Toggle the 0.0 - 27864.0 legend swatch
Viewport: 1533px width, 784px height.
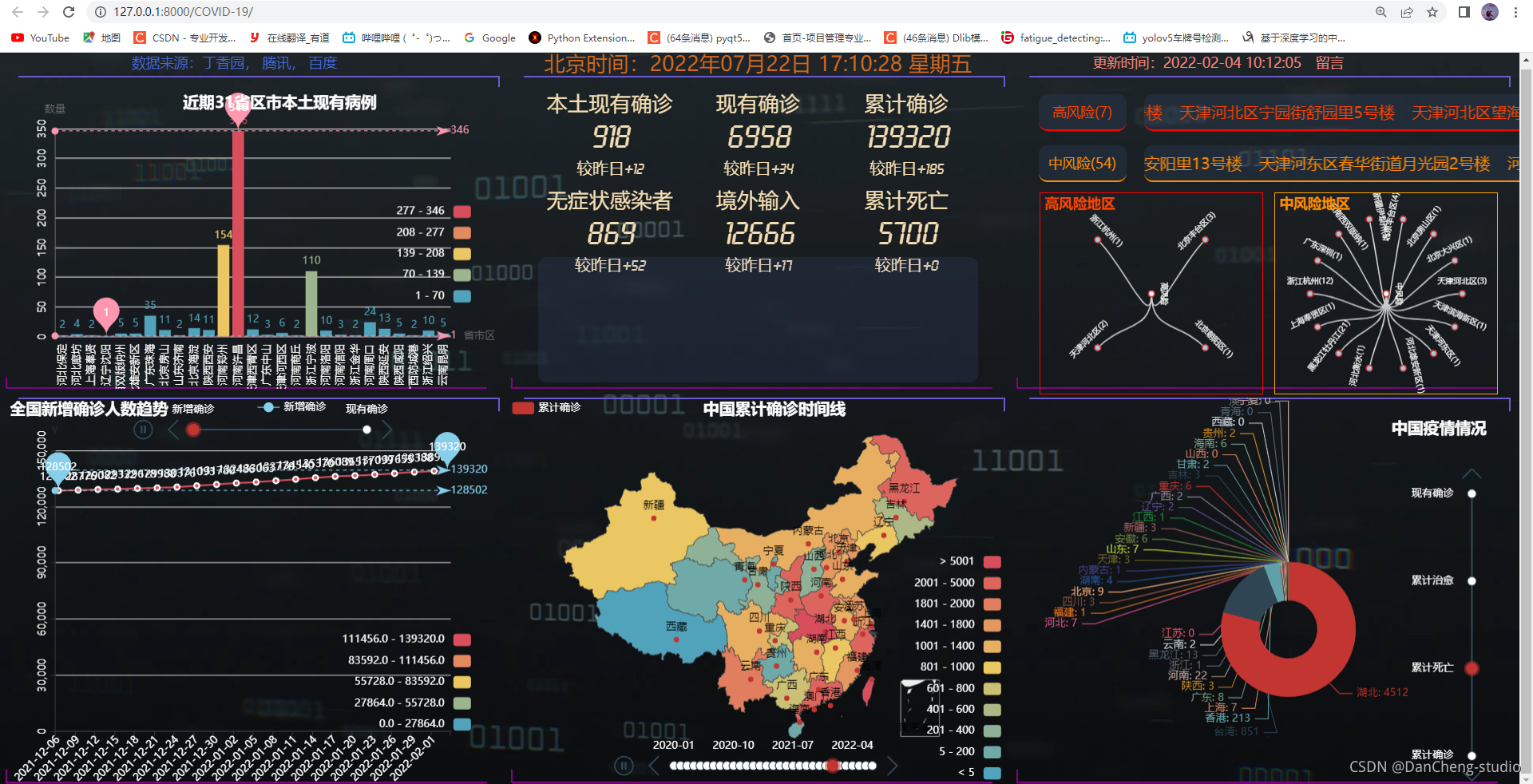click(x=461, y=724)
